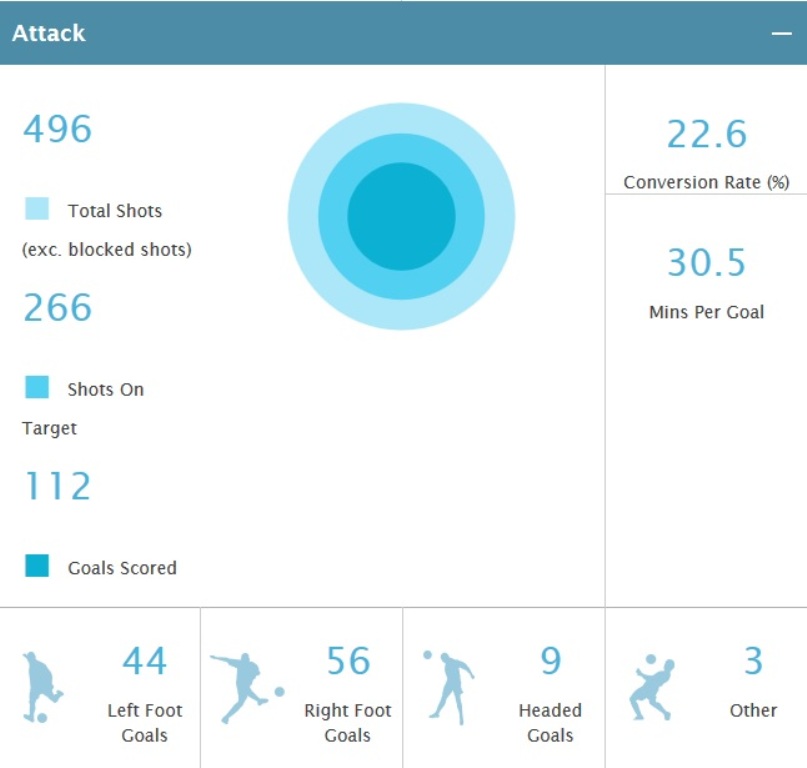Click the Attack panel header title
807x768 pixels.
[49, 33]
